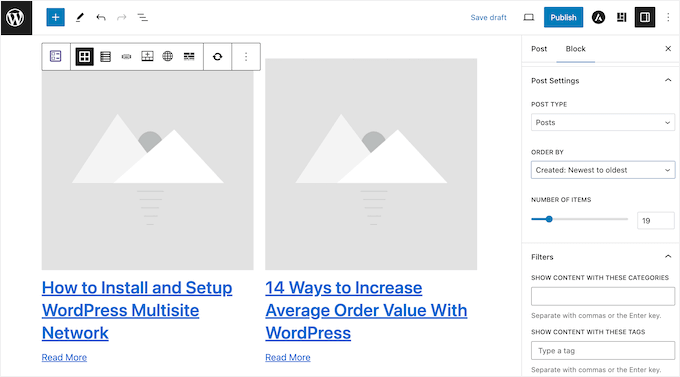Open the block inserter plus button
The image size is (680, 377).
click(x=56, y=17)
